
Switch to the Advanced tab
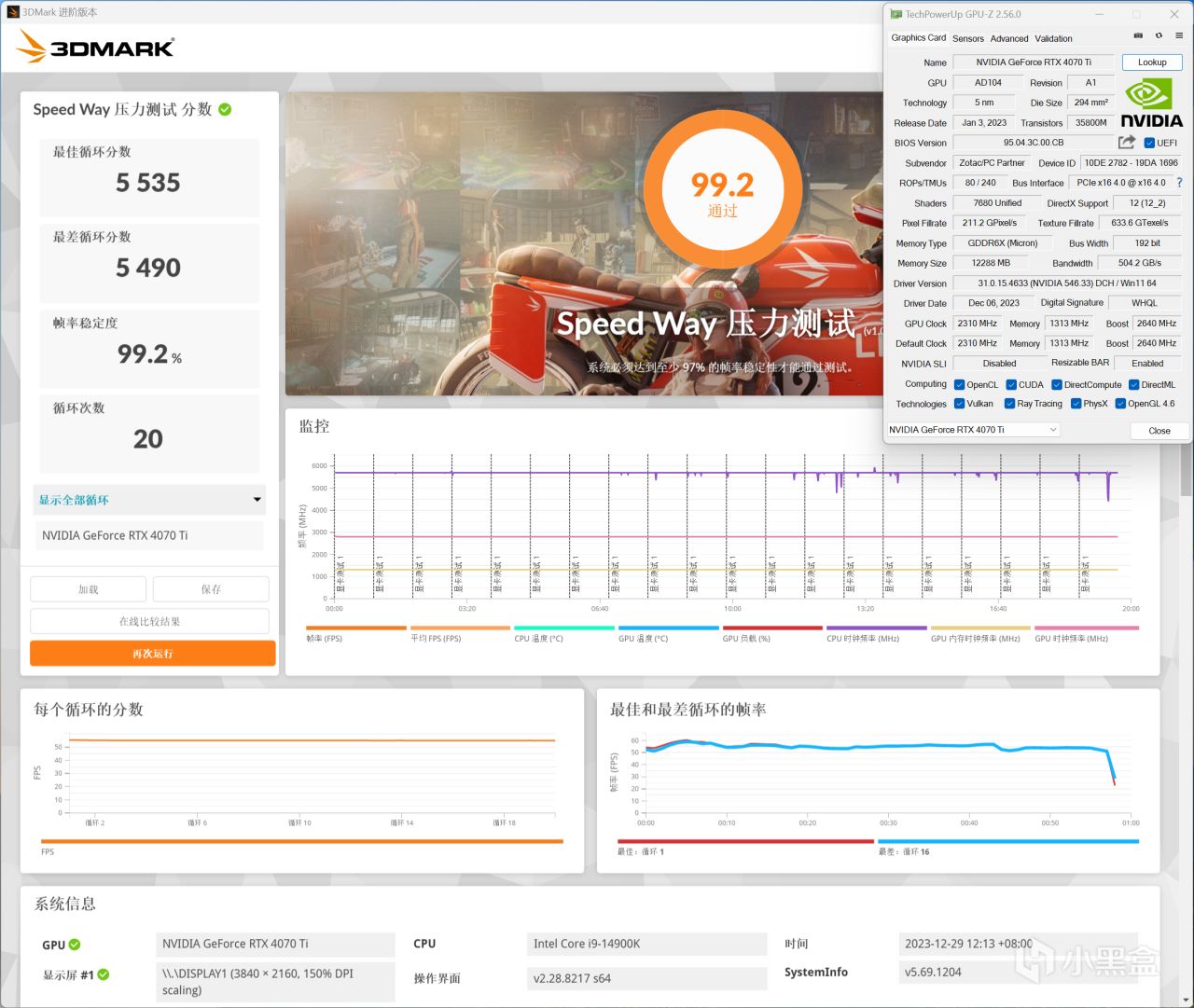(x=1008, y=38)
